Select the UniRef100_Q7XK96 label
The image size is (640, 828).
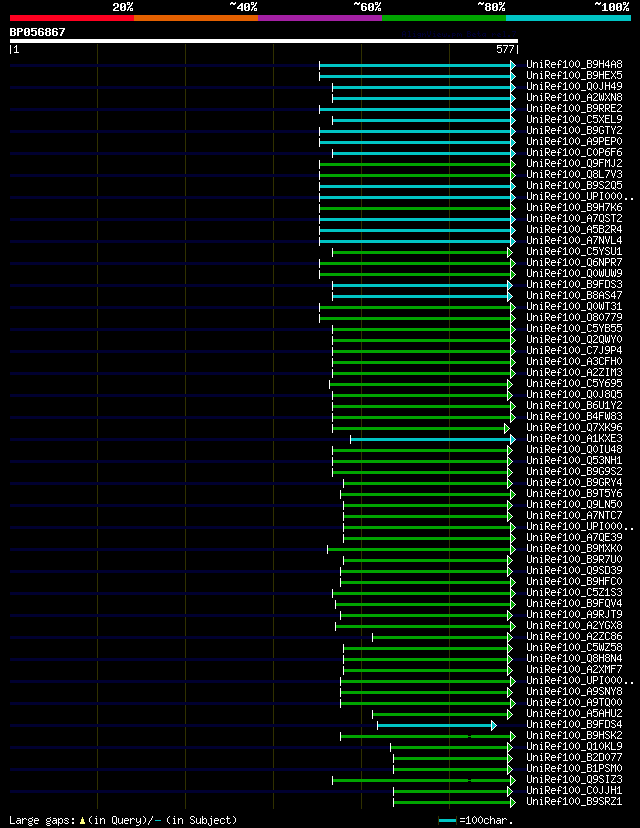[x=574, y=427]
